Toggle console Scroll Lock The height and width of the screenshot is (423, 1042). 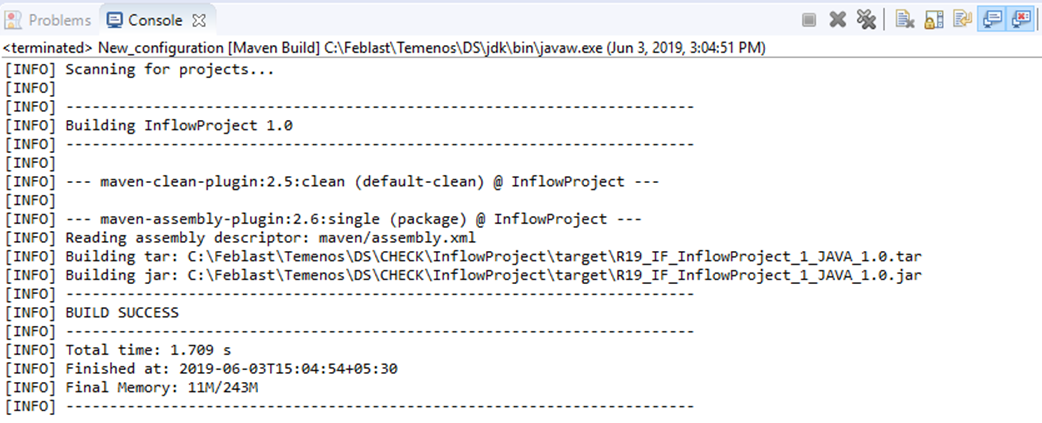click(x=933, y=19)
